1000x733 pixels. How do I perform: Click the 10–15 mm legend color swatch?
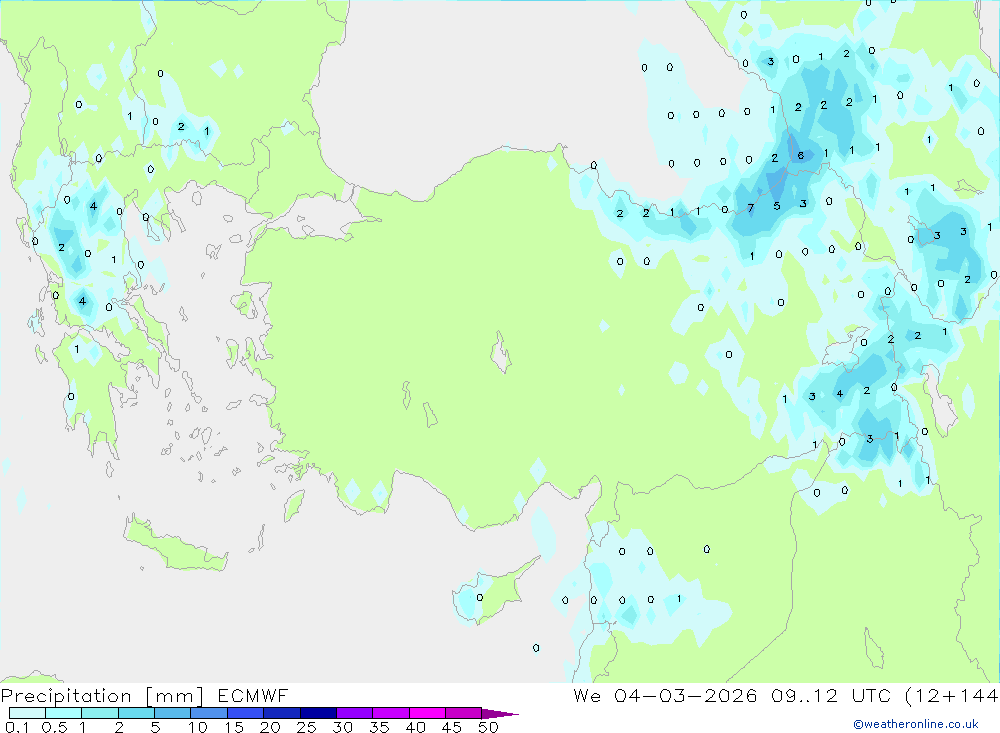click(209, 713)
